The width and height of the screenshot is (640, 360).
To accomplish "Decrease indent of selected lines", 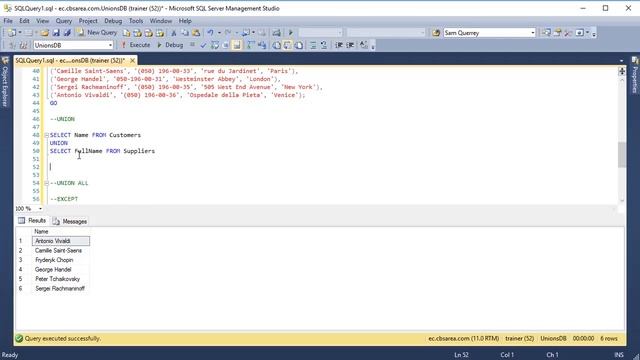I will point(339,45).
